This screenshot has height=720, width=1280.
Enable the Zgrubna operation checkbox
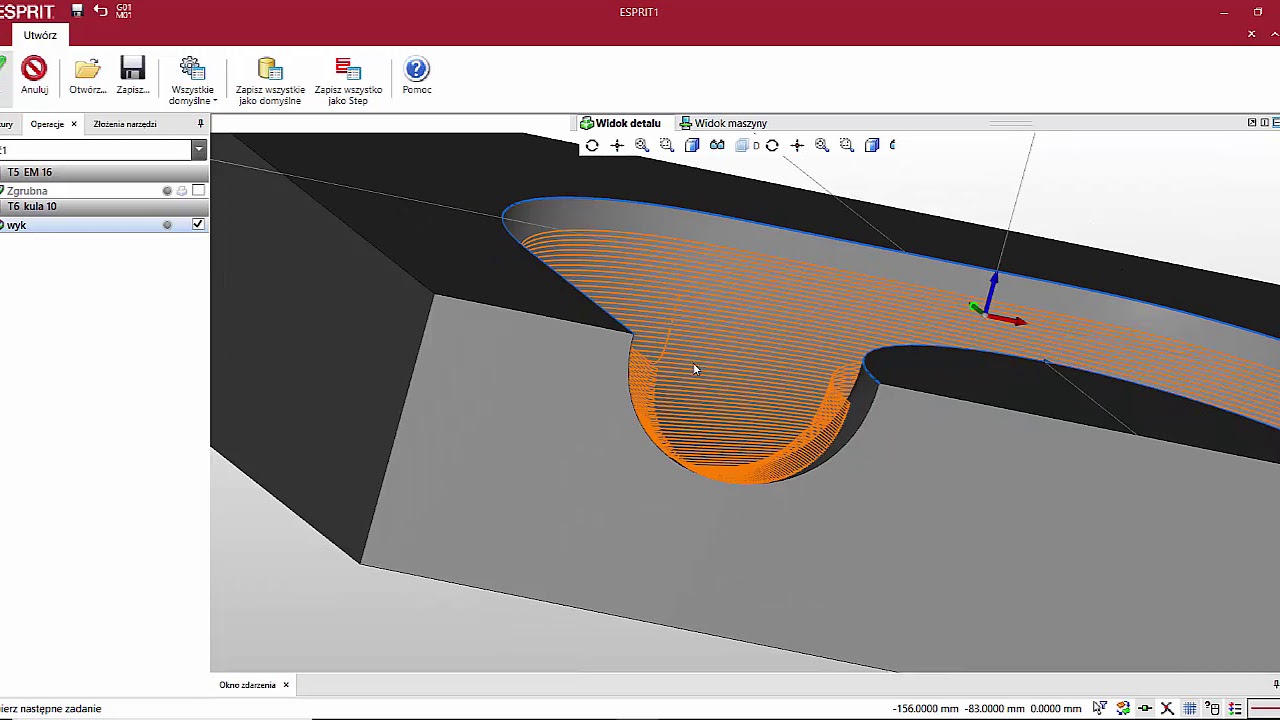point(198,190)
